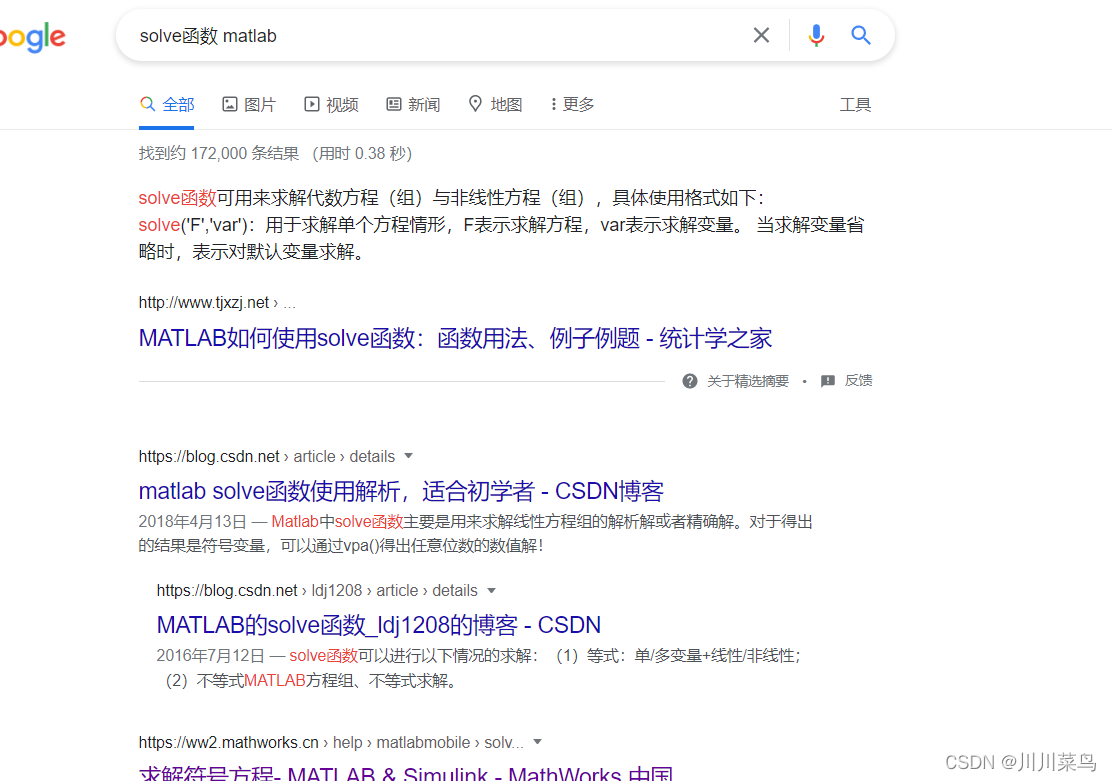This screenshot has height=781, width=1112.
Task: Open the 更多 (More) search categories menu
Action: point(569,103)
